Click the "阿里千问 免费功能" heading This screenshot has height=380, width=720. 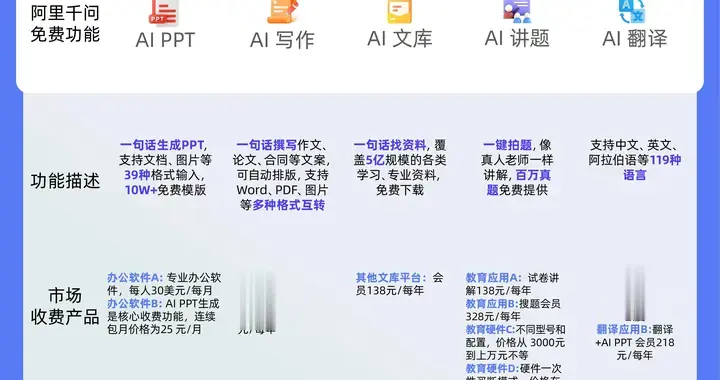[x=65, y=24]
